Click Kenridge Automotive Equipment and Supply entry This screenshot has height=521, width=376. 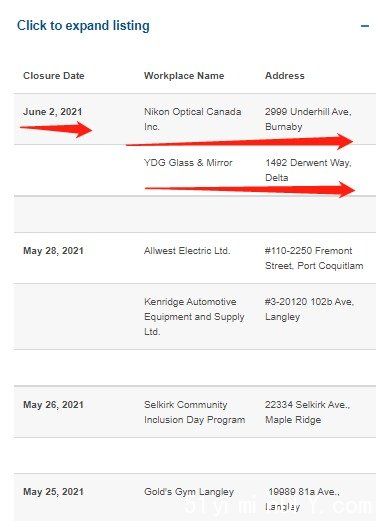click(x=194, y=317)
